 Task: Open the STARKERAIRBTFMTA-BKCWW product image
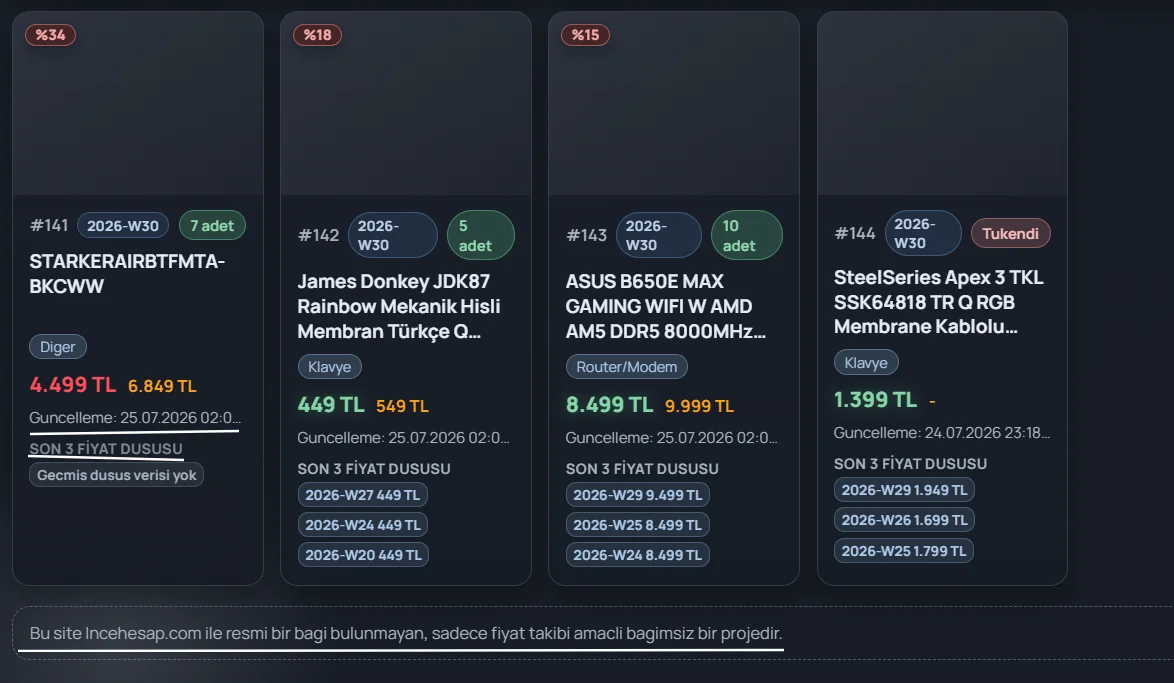coord(138,103)
